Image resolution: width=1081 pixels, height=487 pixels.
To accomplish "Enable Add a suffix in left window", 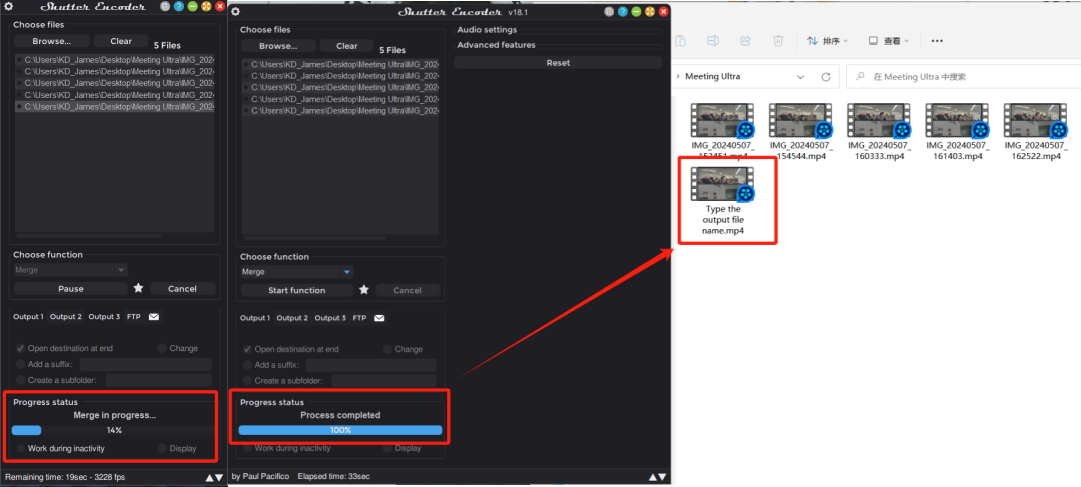I will pos(21,364).
